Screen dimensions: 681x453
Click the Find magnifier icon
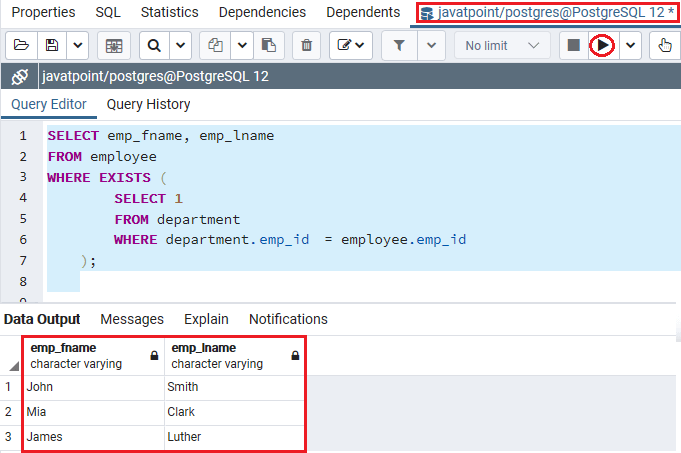(x=154, y=45)
